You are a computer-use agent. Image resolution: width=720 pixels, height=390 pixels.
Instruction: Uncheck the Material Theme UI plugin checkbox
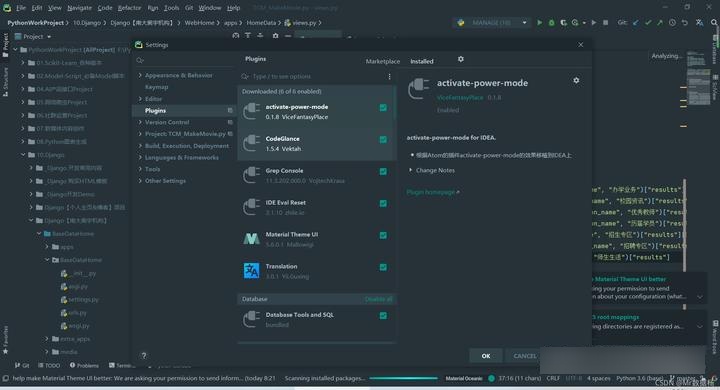click(x=383, y=235)
